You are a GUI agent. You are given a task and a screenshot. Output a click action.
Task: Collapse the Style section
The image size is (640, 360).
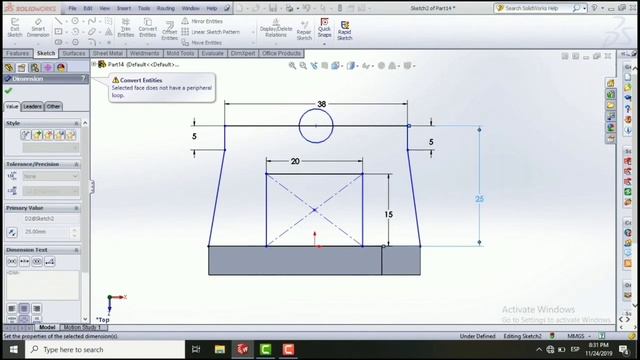tap(76, 123)
